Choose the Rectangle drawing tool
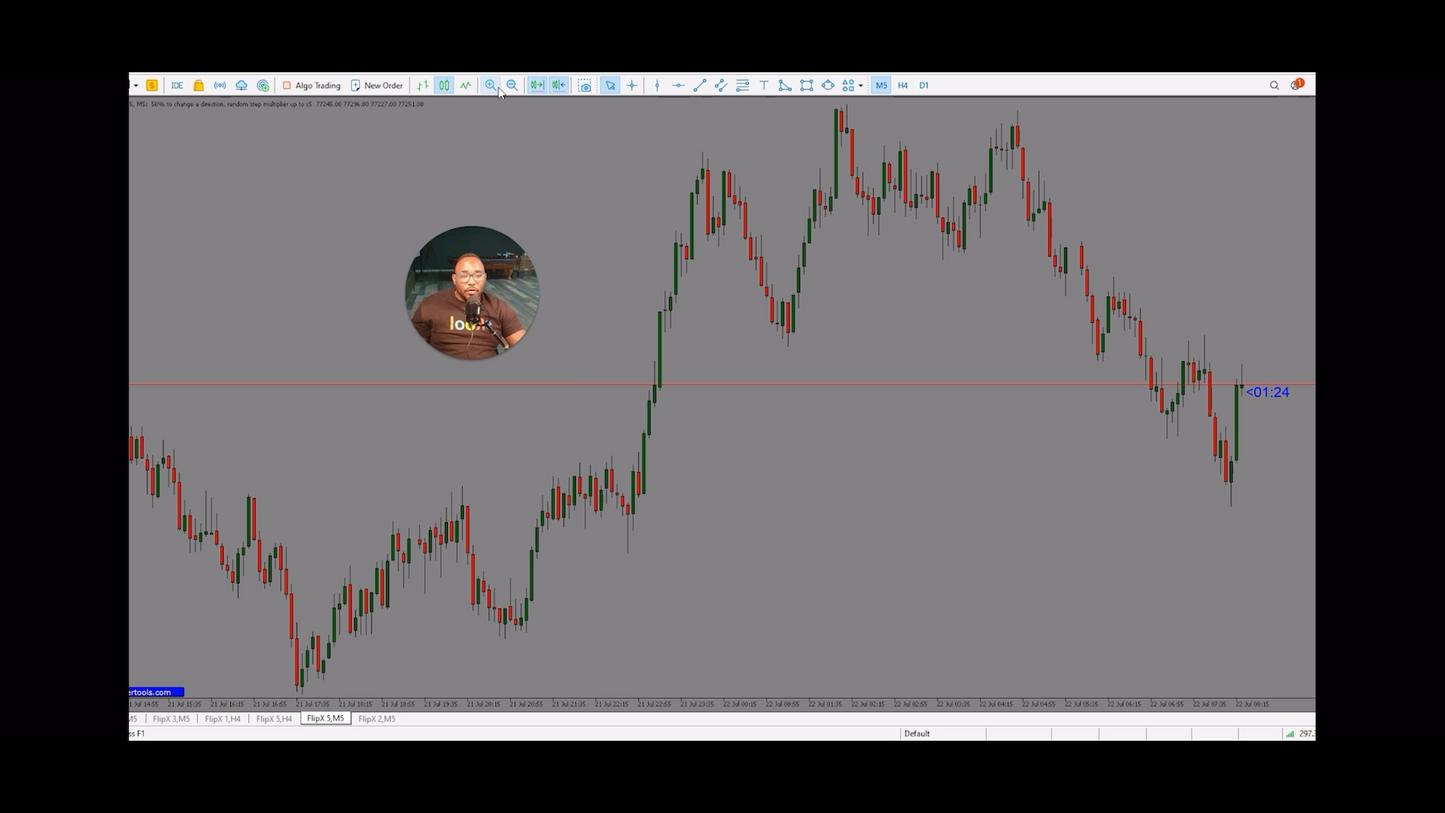Screen dimensions: 1445x813 [x=806, y=85]
